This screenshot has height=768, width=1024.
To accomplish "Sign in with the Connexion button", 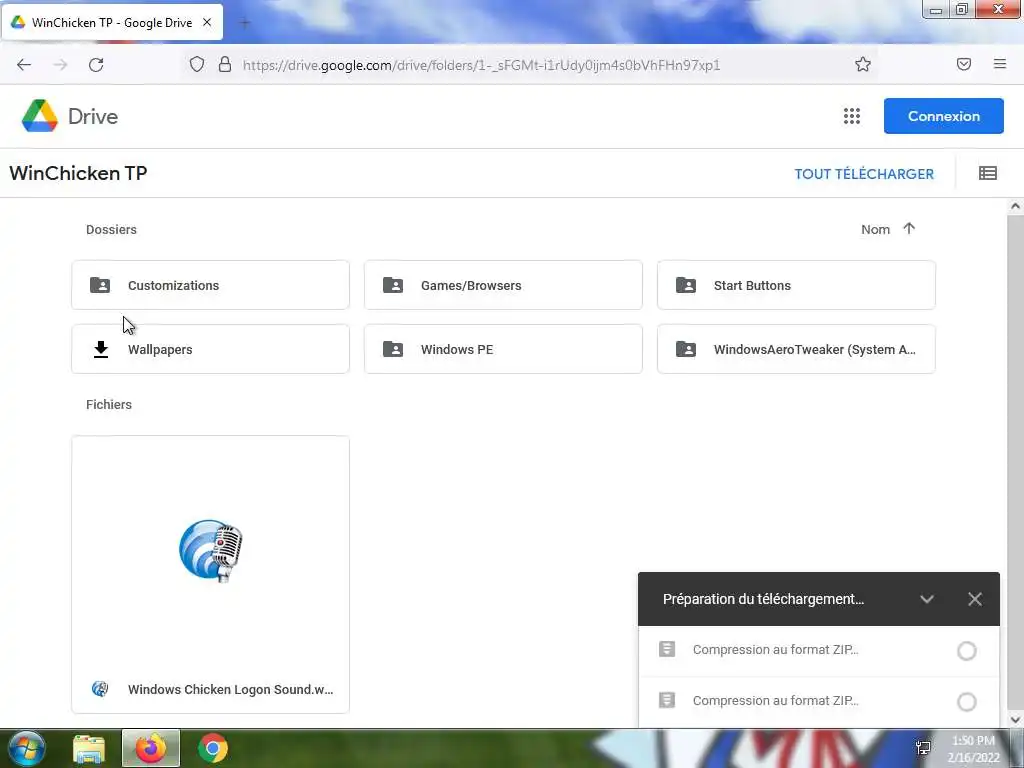I will (944, 116).
